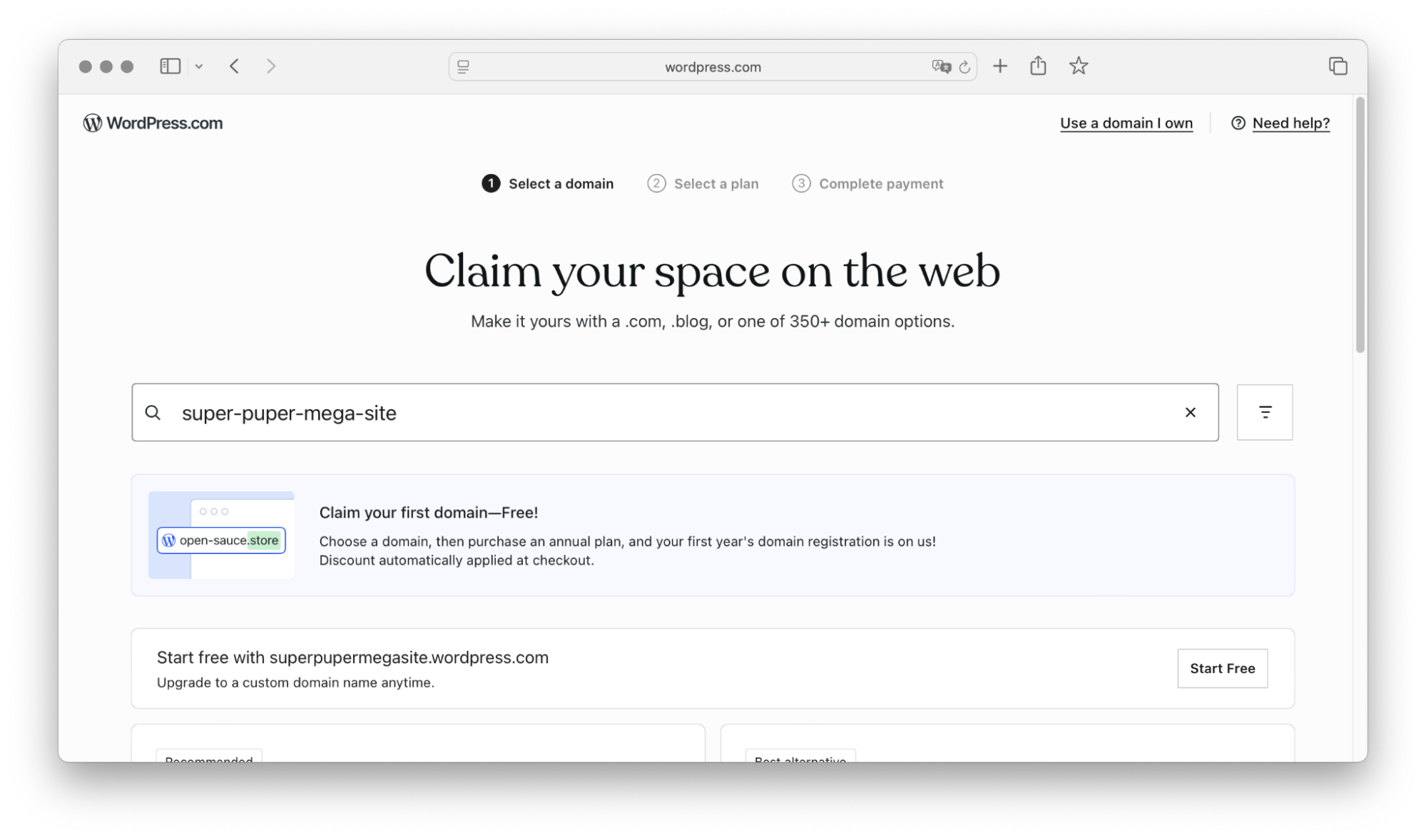Click the 'superpupermegasite.wordpress.com' free domain text
This screenshot has width=1426, height=840.
pos(409,657)
